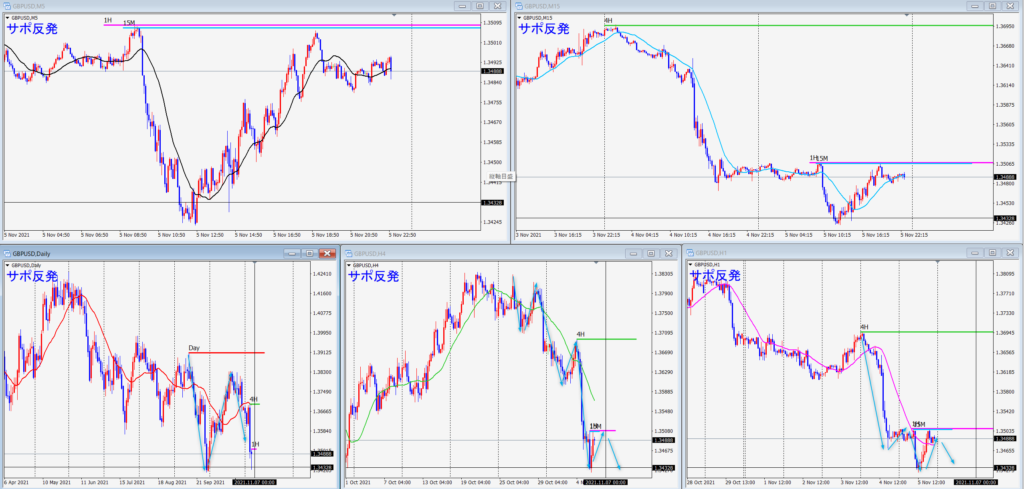
Task: Select the green 4H horizontal line on H1 chart
Action: tap(928, 332)
